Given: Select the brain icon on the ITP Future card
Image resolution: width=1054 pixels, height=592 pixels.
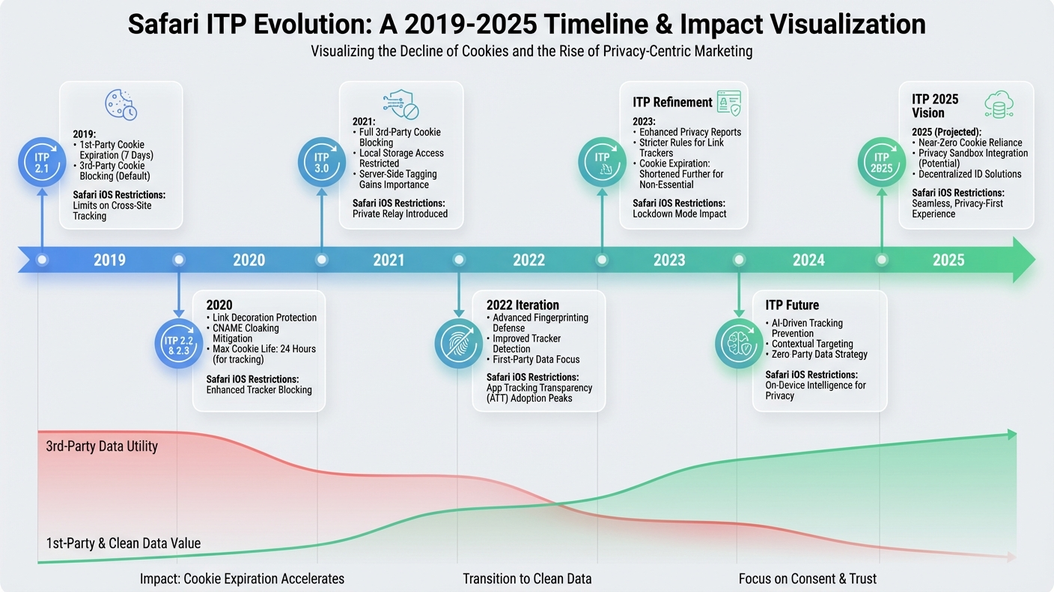Looking at the screenshot, I should (x=738, y=341).
